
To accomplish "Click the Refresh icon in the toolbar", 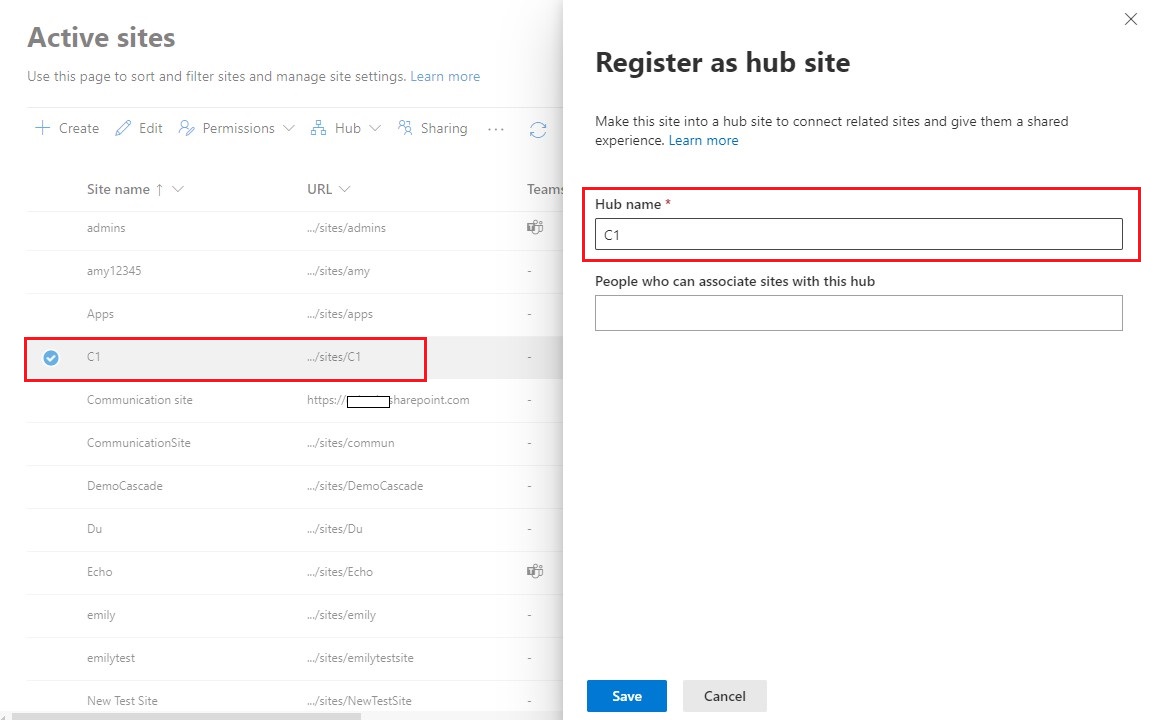I will pos(538,129).
